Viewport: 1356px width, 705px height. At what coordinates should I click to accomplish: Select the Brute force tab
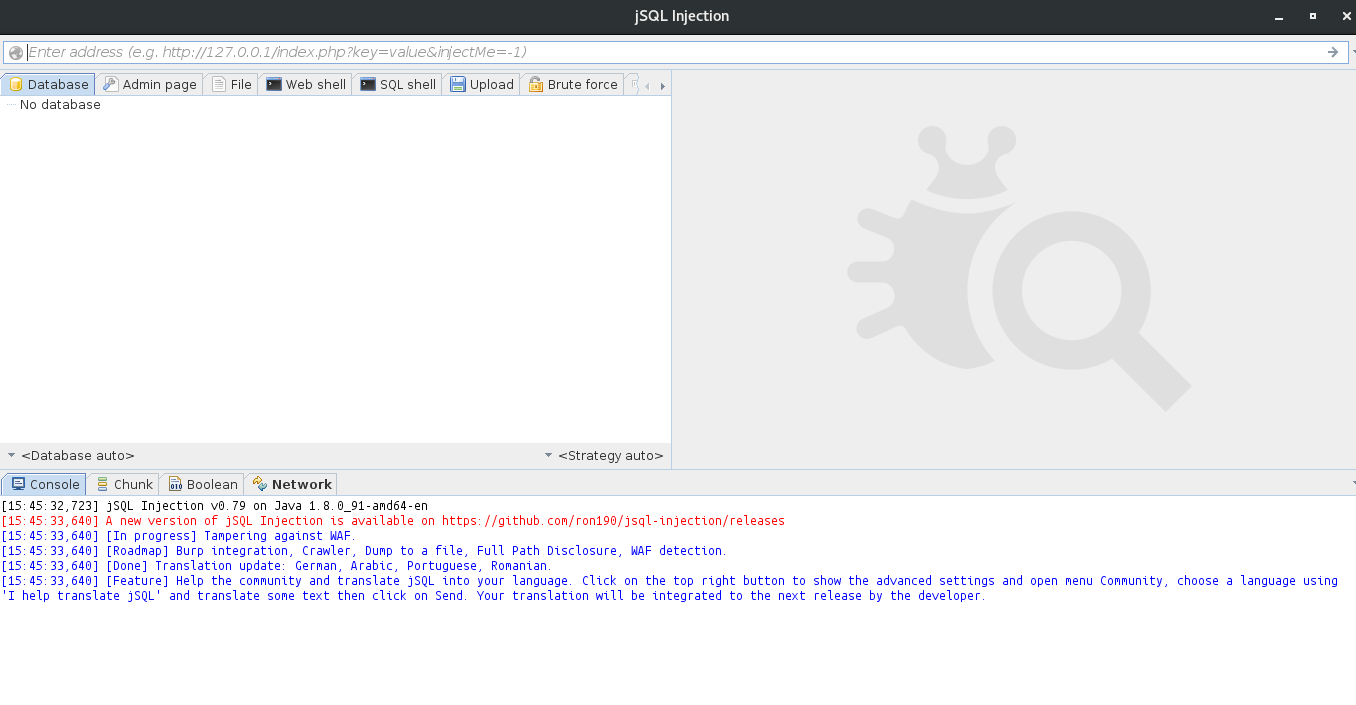click(x=573, y=85)
